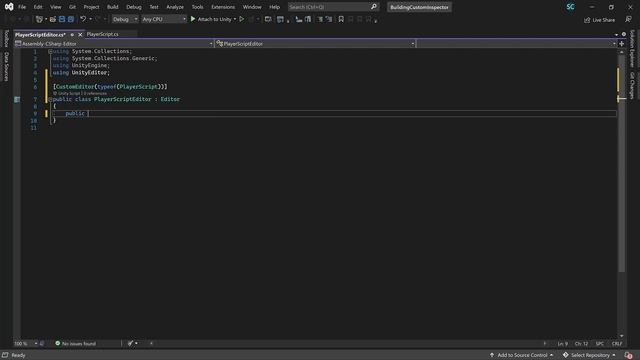Open the SC account profile badge
The height and width of the screenshot is (360, 640).
[570, 7]
